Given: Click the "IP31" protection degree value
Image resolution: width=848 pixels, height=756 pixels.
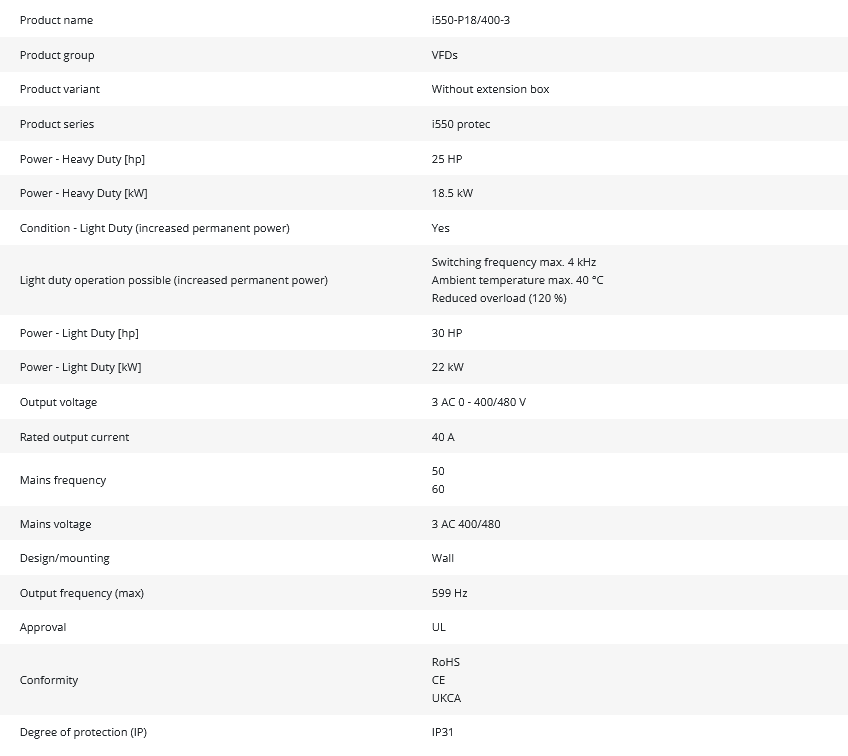Looking at the screenshot, I should tap(443, 732).
